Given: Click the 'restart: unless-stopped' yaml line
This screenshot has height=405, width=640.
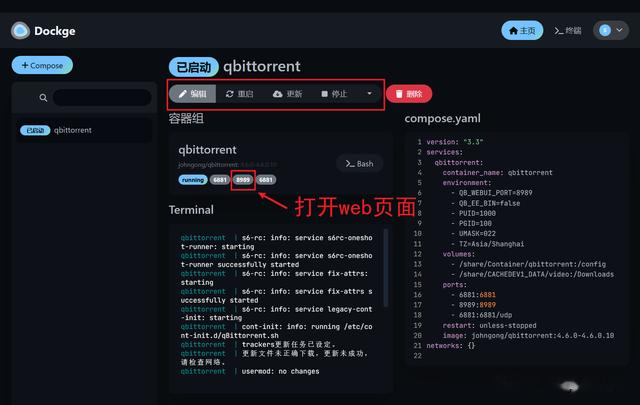Looking at the screenshot, I should (x=489, y=325).
